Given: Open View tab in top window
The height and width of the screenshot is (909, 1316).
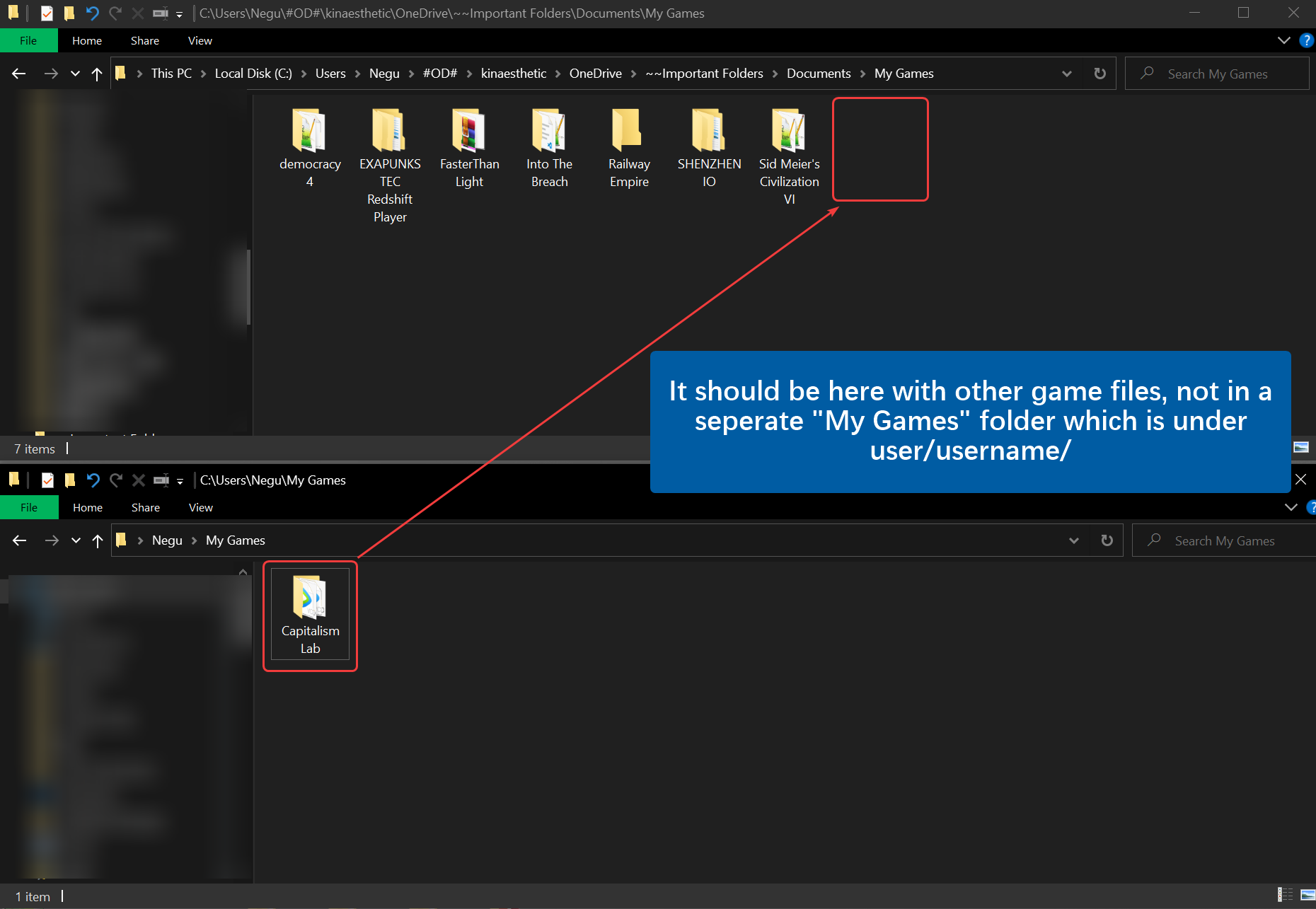Looking at the screenshot, I should (x=200, y=40).
